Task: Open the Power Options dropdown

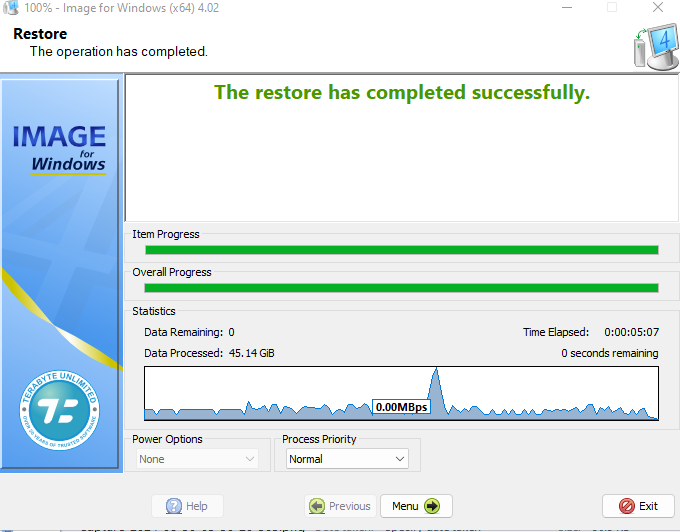Action: click(197, 459)
